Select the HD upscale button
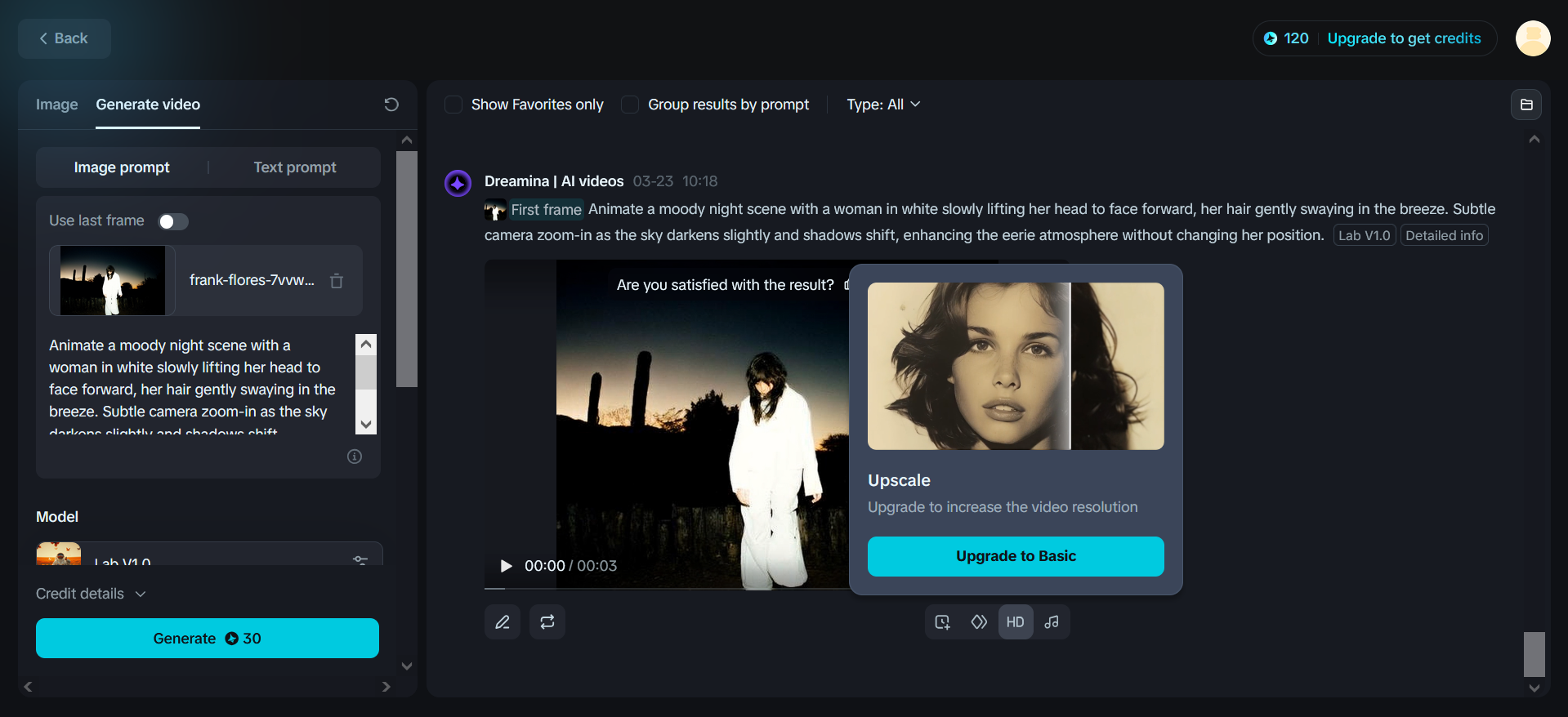The width and height of the screenshot is (1568, 717). 1016,622
